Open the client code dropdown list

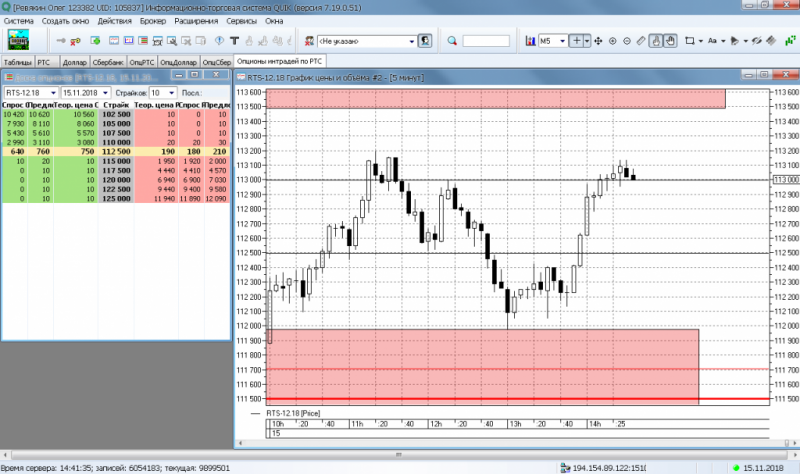click(x=412, y=41)
